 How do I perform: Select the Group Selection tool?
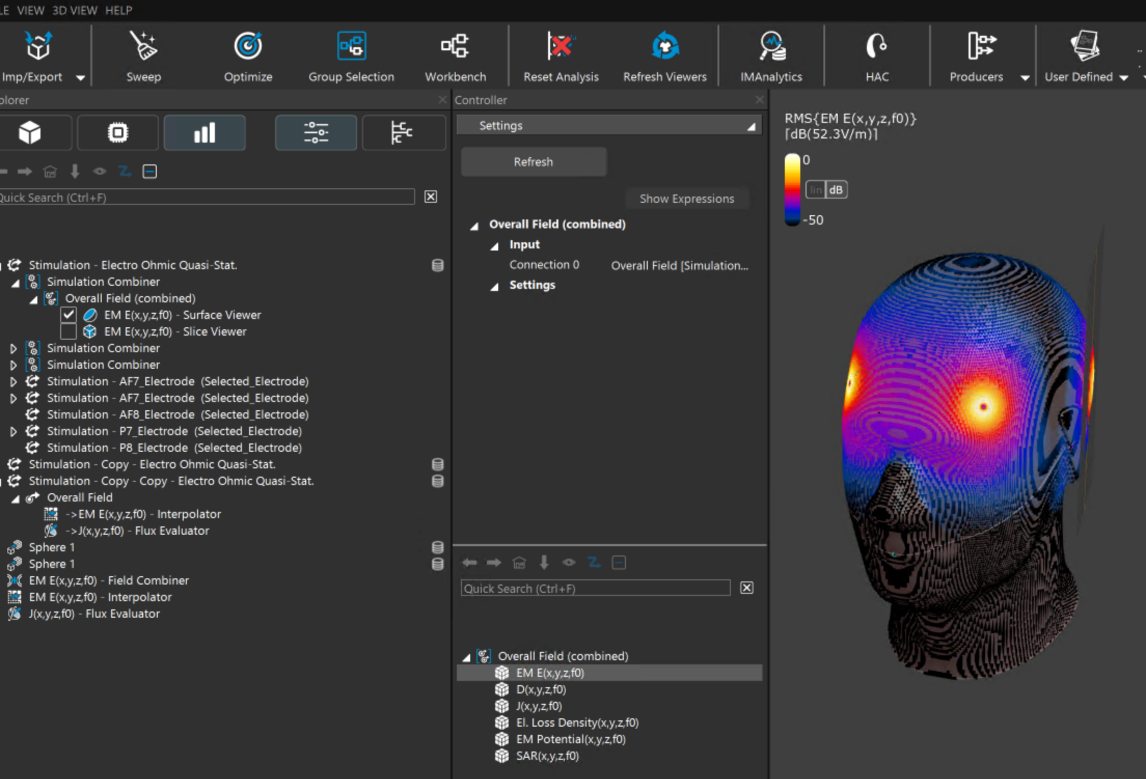351,46
